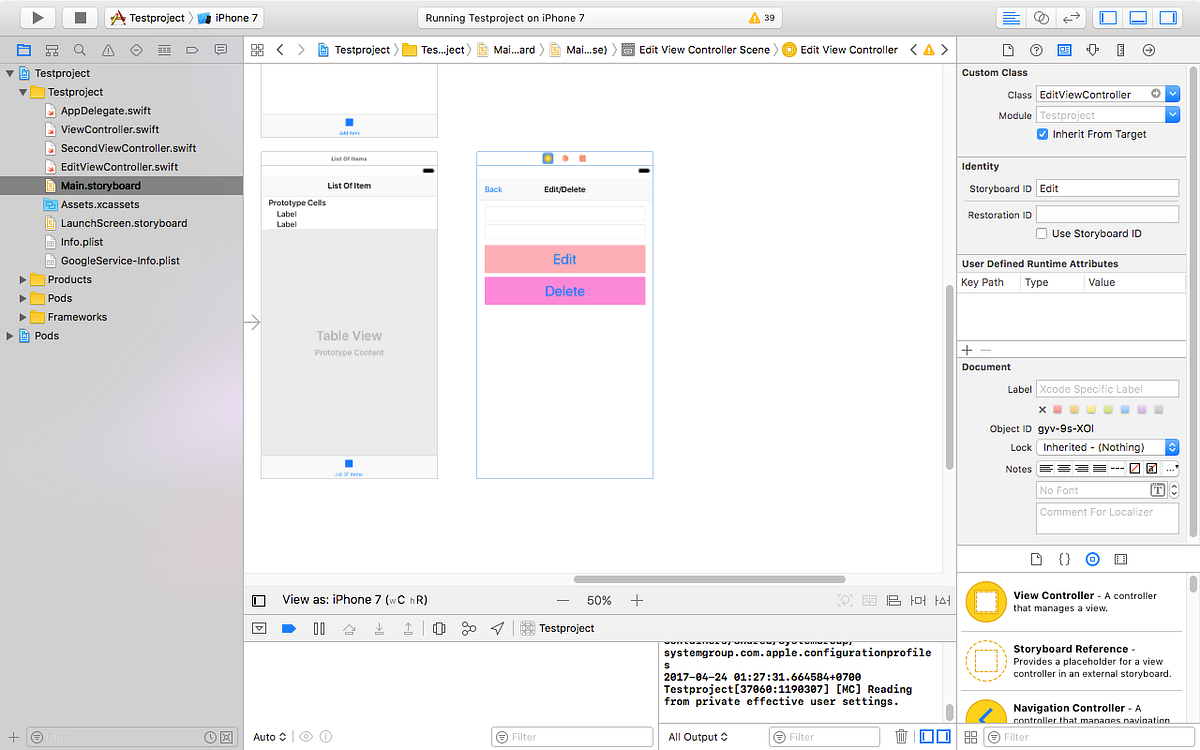The height and width of the screenshot is (750, 1200).
Task: Click the Storyboard ID field showing Edit
Action: (1107, 187)
